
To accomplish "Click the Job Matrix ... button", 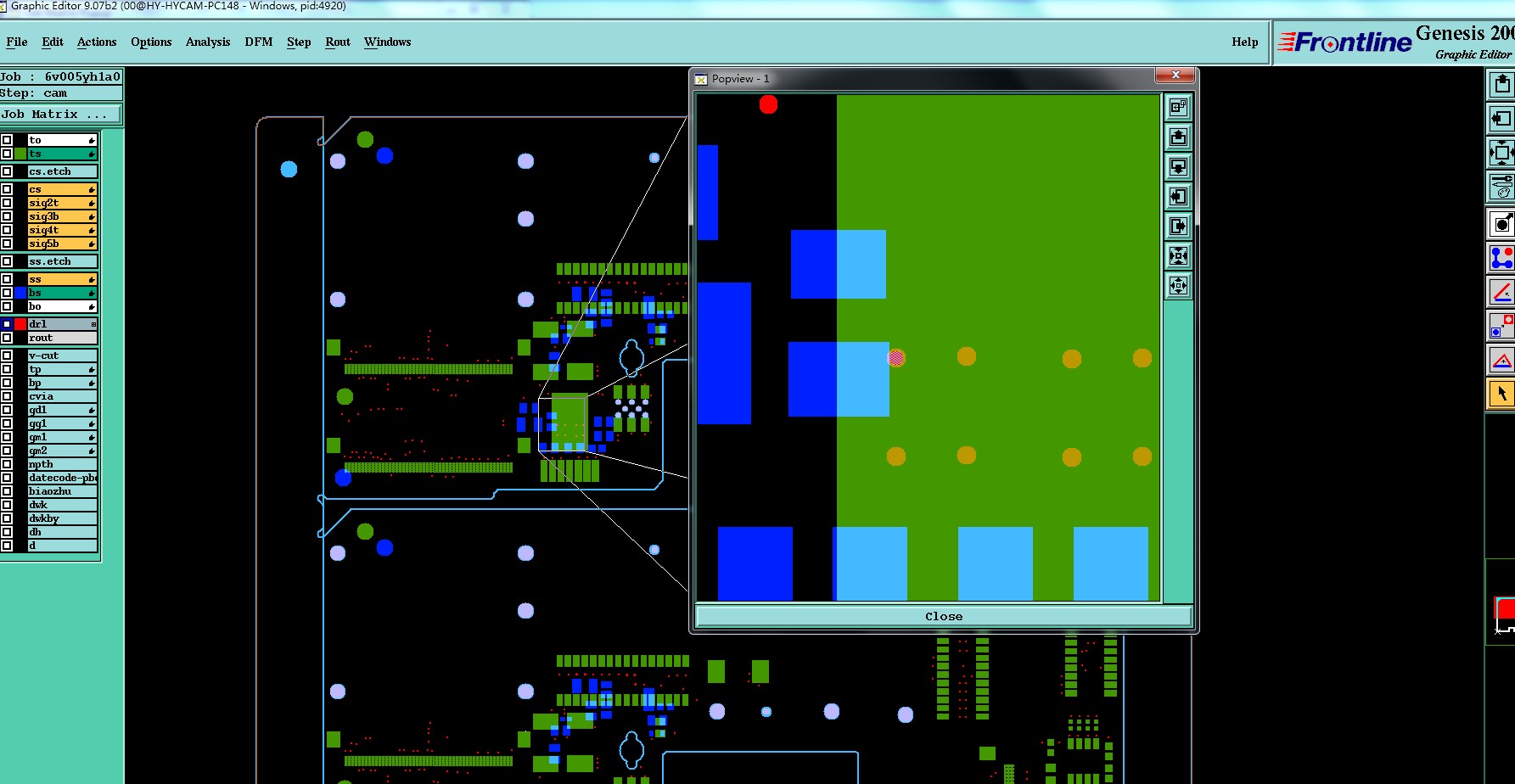I will (61, 114).
